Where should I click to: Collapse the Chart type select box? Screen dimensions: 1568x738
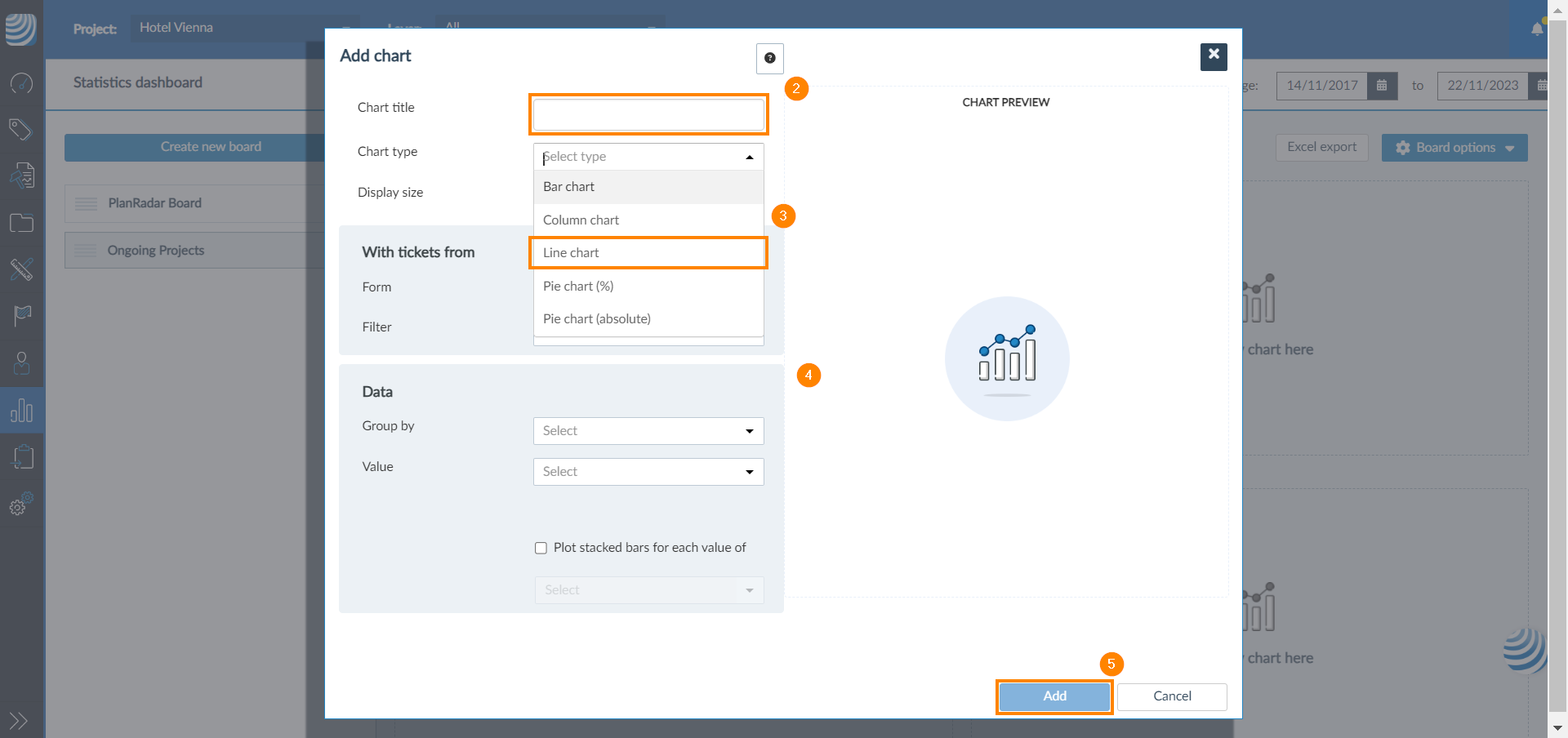click(749, 157)
